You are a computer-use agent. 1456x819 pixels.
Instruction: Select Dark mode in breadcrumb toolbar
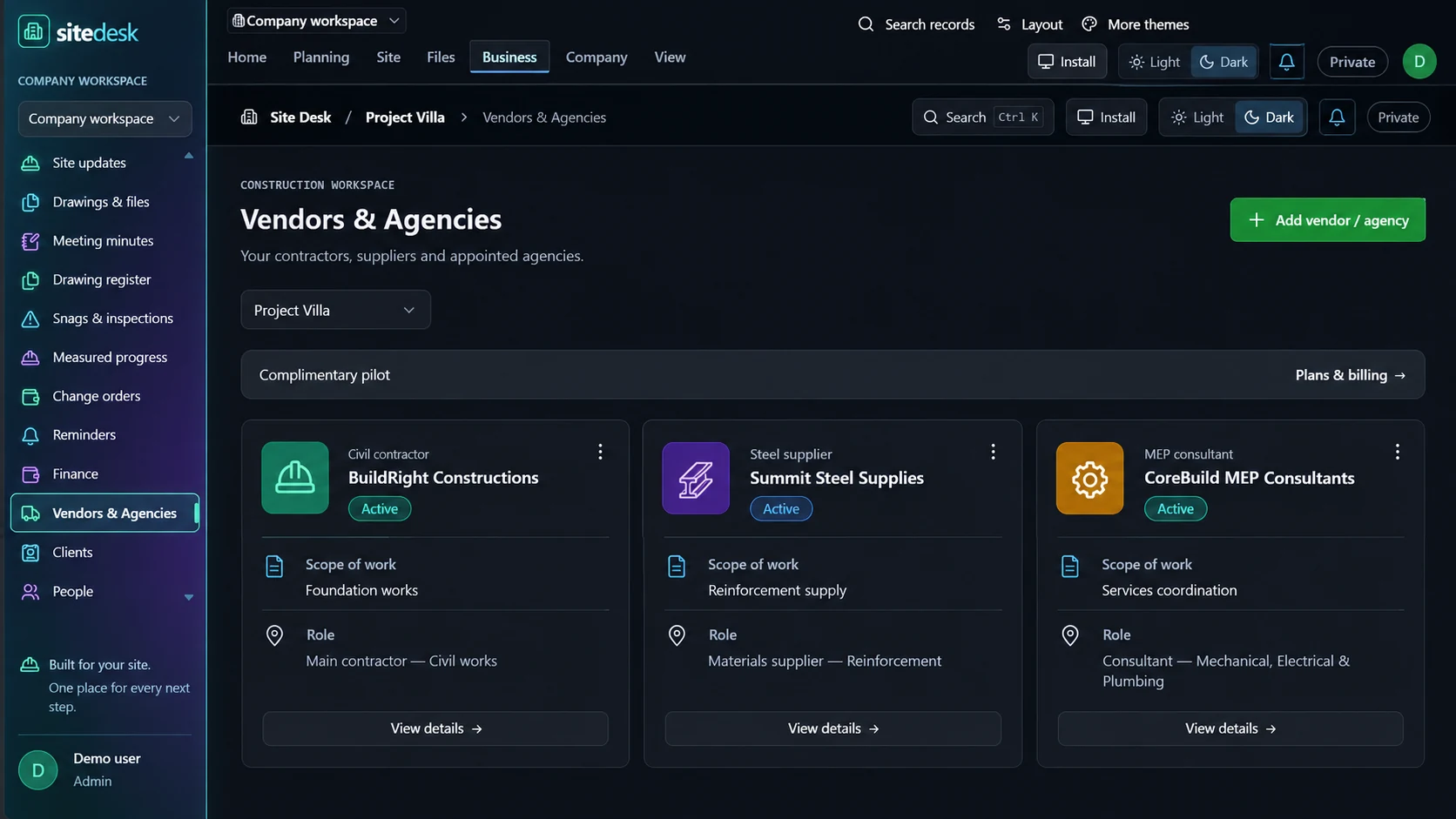[1269, 117]
